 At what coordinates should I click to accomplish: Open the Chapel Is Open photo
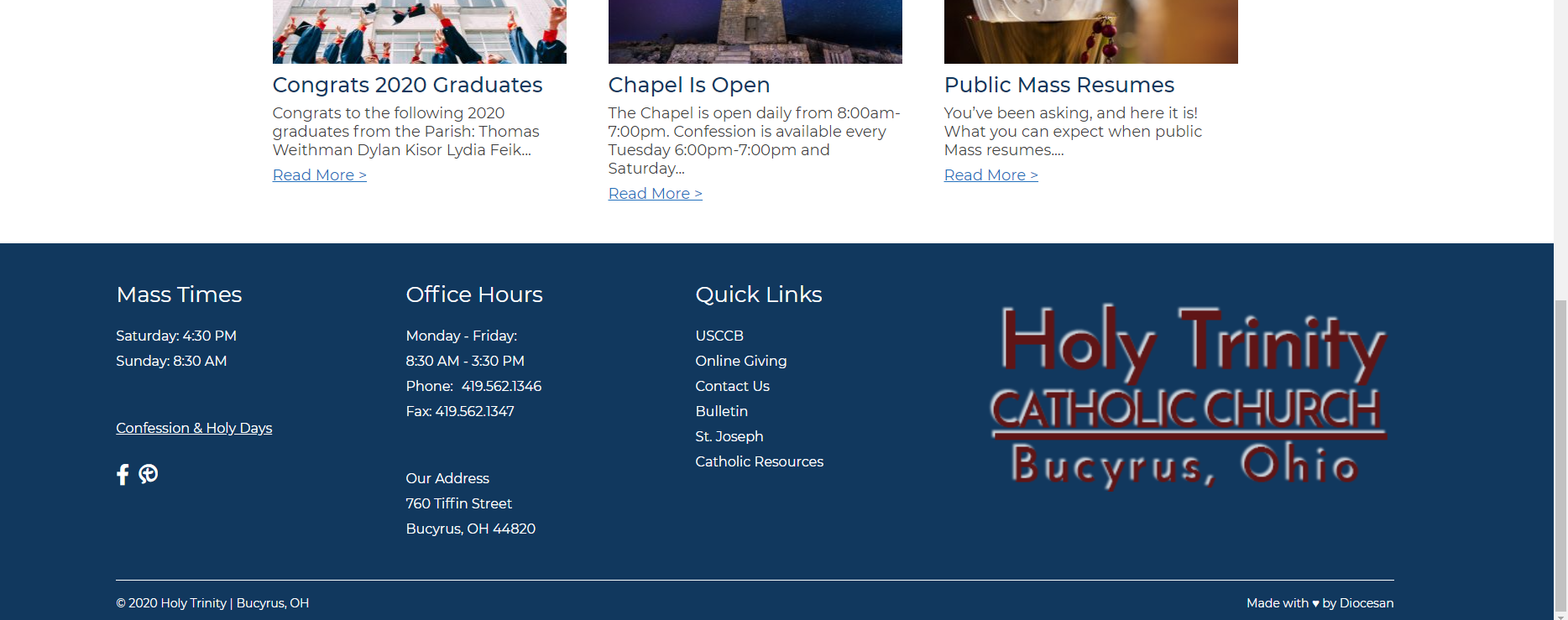(x=755, y=32)
